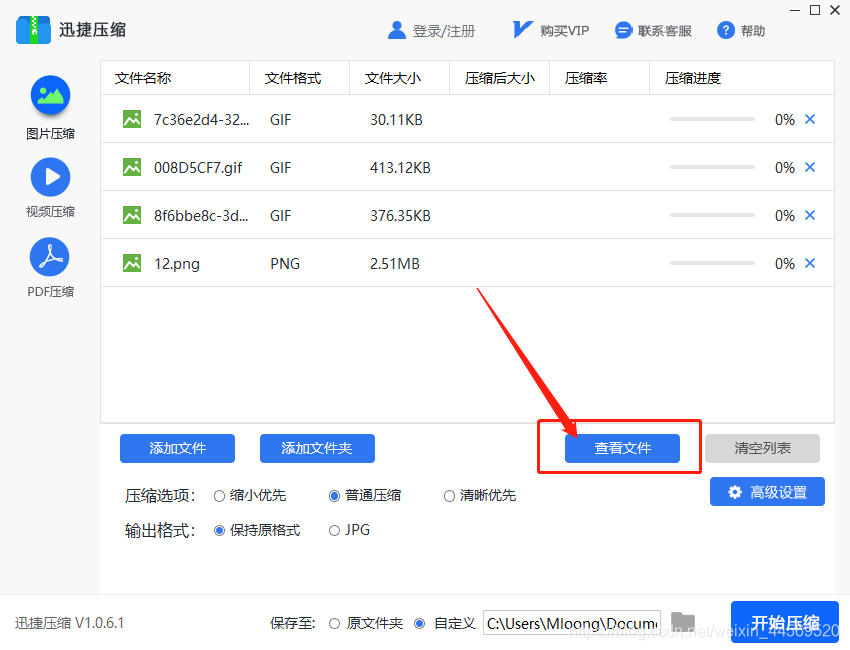This screenshot has height=650, width=850.
Task: Click the 购买VIP V icon
Action: pyautogui.click(x=522, y=29)
